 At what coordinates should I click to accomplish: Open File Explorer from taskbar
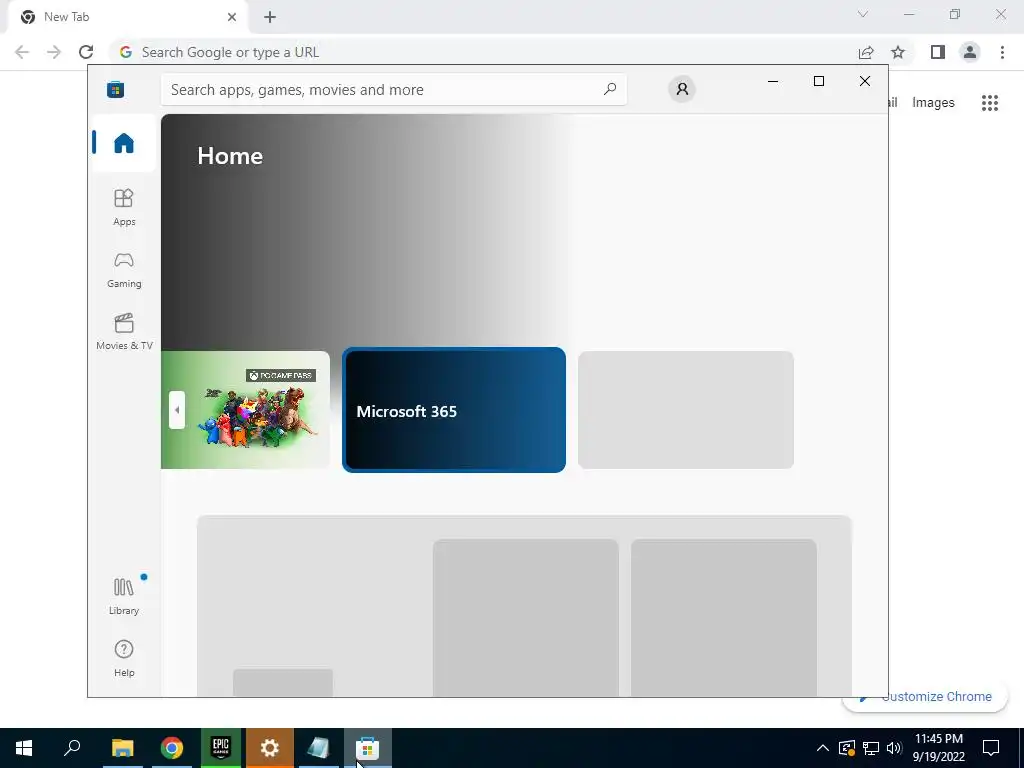[x=122, y=748]
